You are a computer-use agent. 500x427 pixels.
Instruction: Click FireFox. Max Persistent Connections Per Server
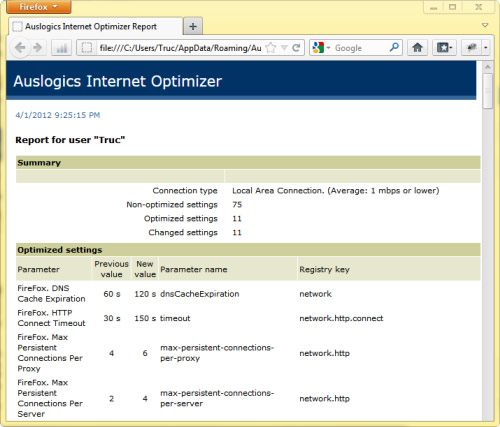point(50,398)
